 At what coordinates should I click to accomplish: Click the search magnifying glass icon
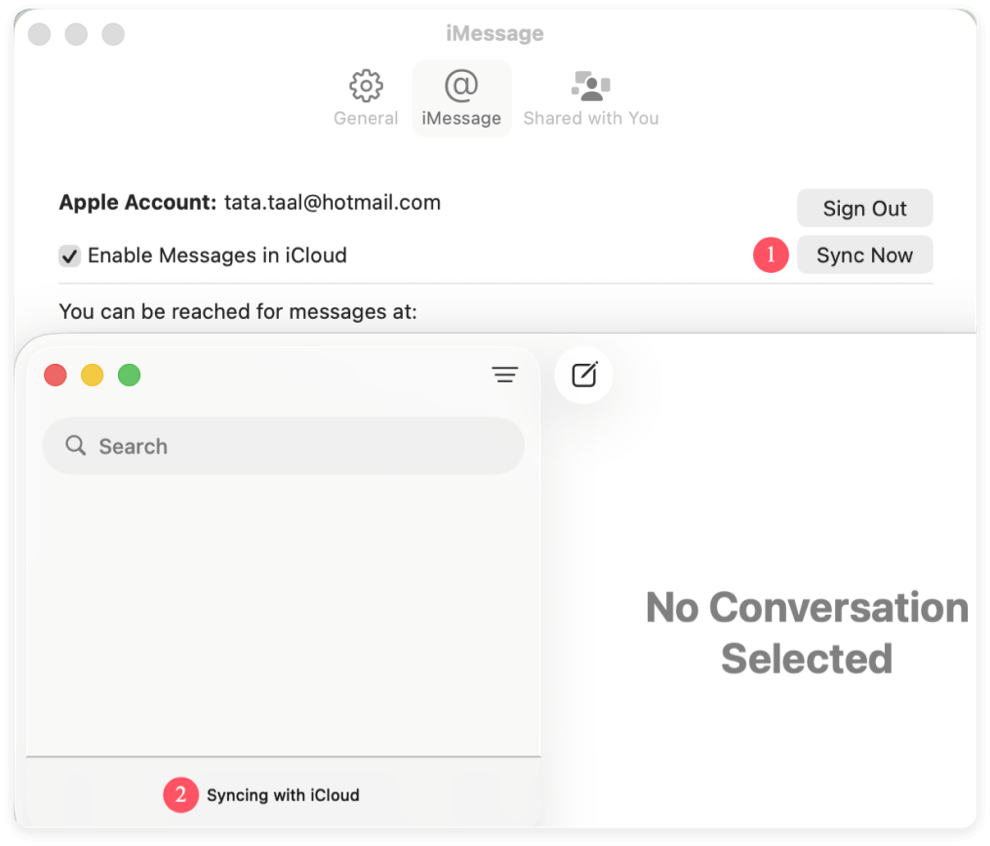click(x=75, y=446)
